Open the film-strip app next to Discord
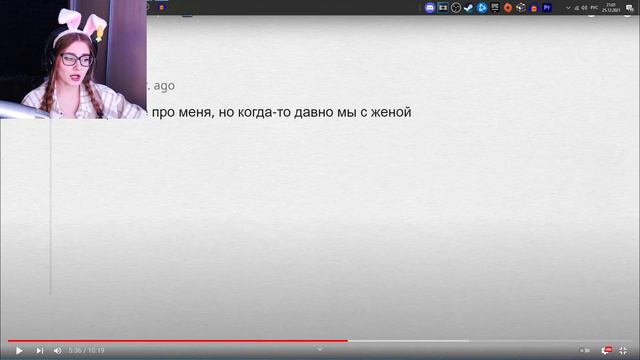640x360 pixels. [x=443, y=7]
